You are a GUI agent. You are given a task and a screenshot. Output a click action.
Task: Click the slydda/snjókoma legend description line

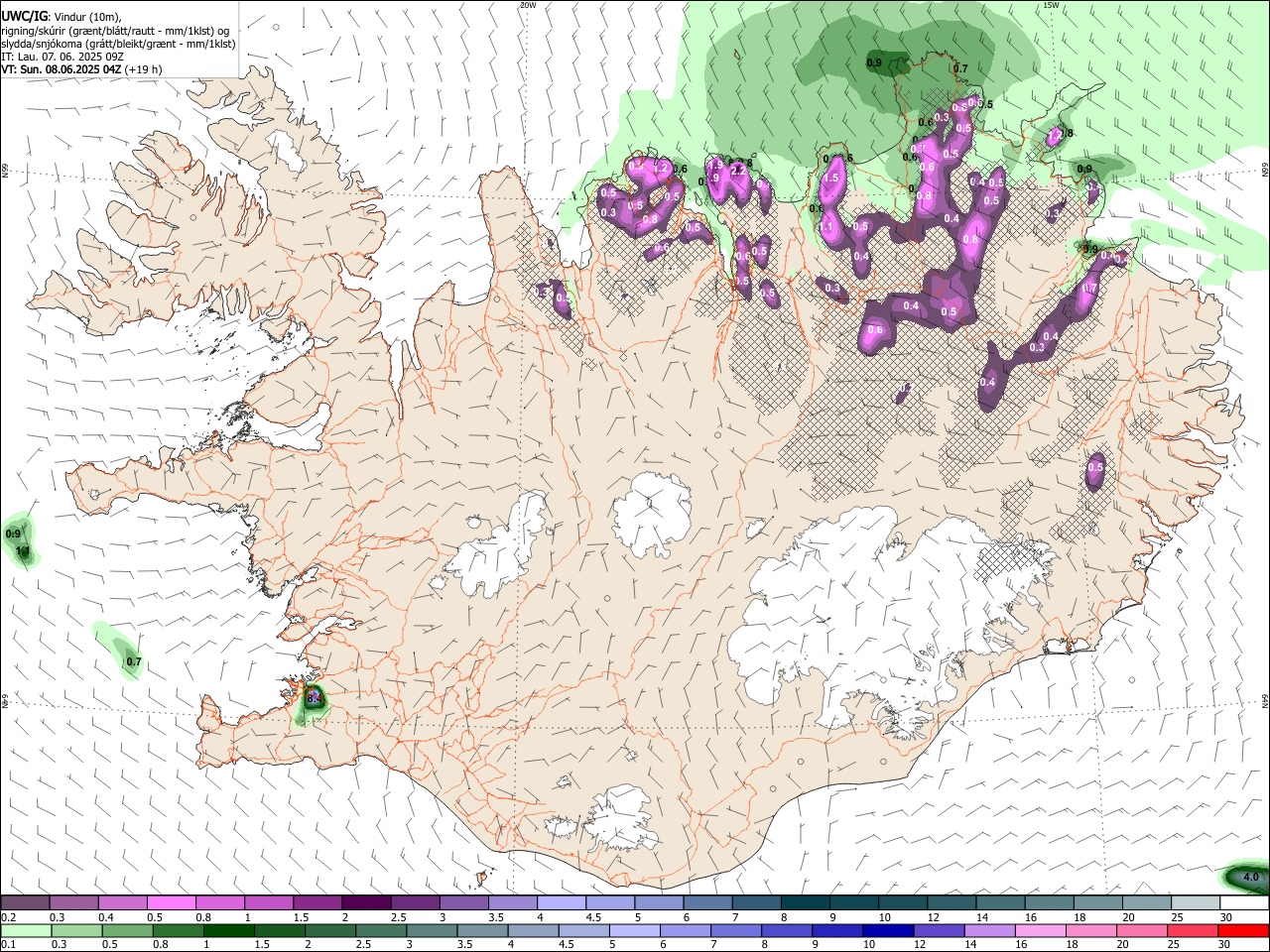(118, 44)
